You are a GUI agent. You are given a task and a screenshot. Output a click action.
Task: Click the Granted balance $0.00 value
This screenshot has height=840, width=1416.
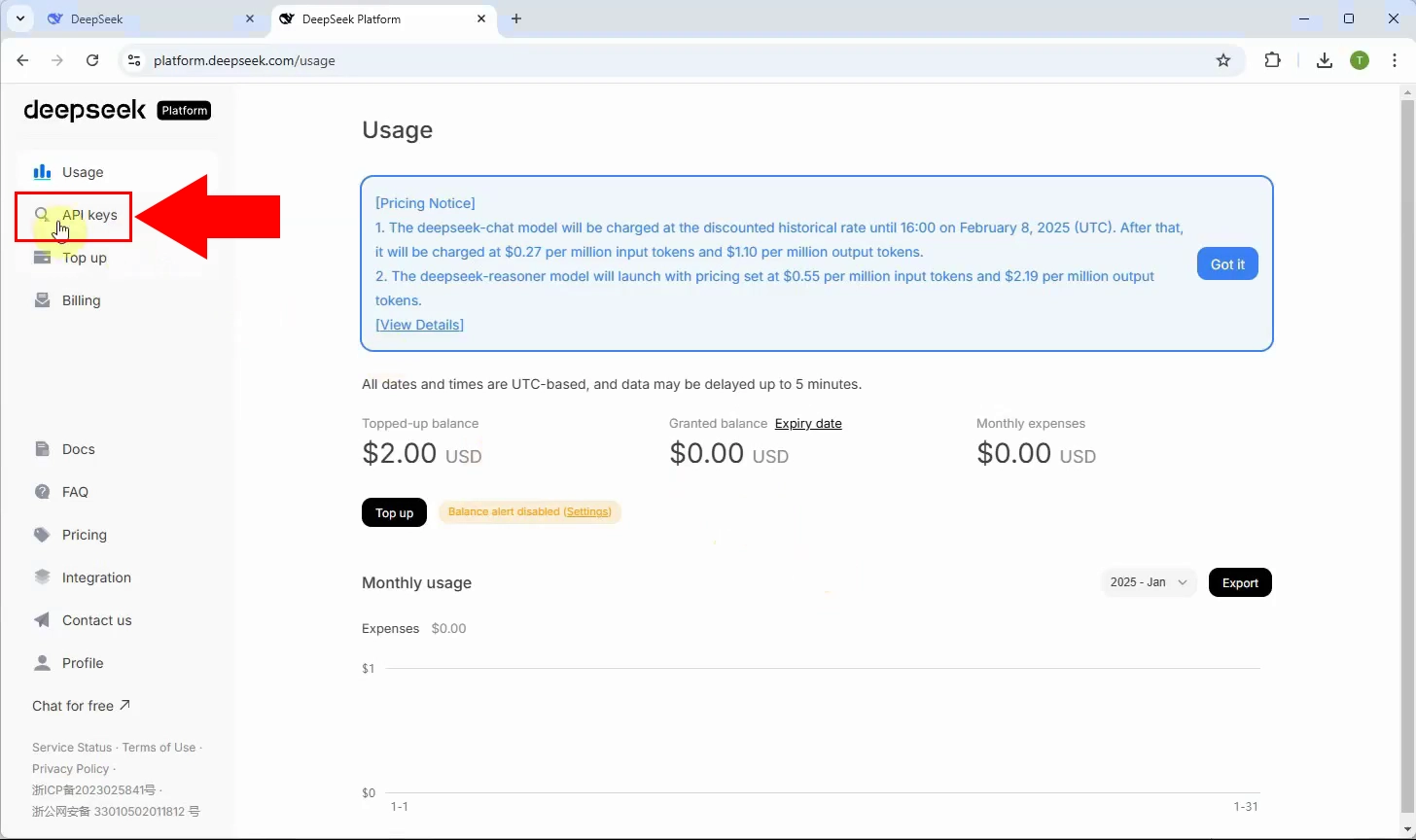pyautogui.click(x=728, y=453)
